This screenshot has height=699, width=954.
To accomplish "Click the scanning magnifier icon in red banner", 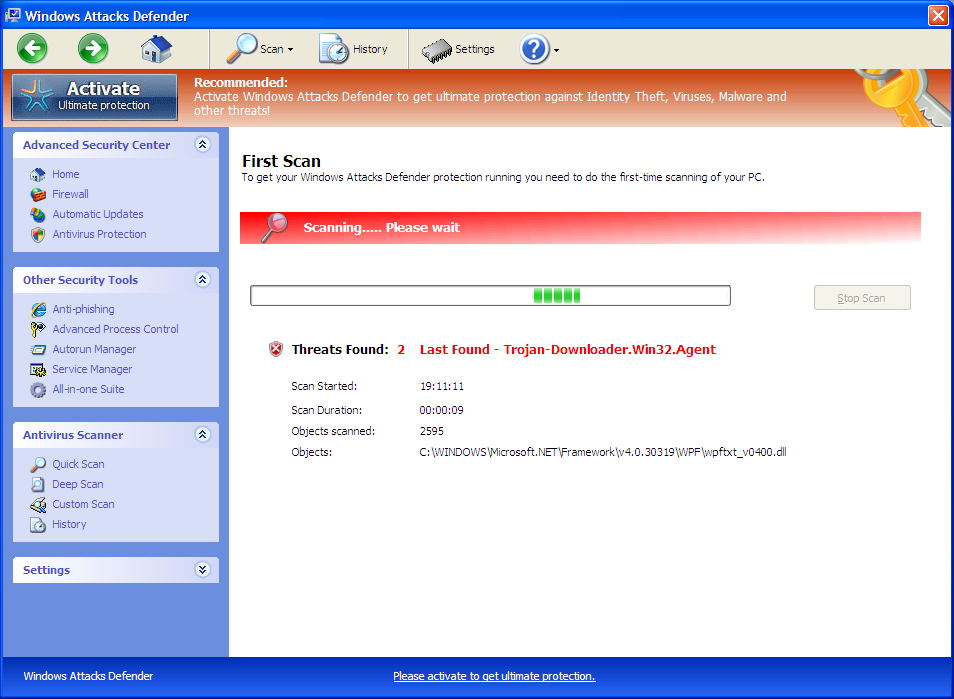I will (x=274, y=228).
